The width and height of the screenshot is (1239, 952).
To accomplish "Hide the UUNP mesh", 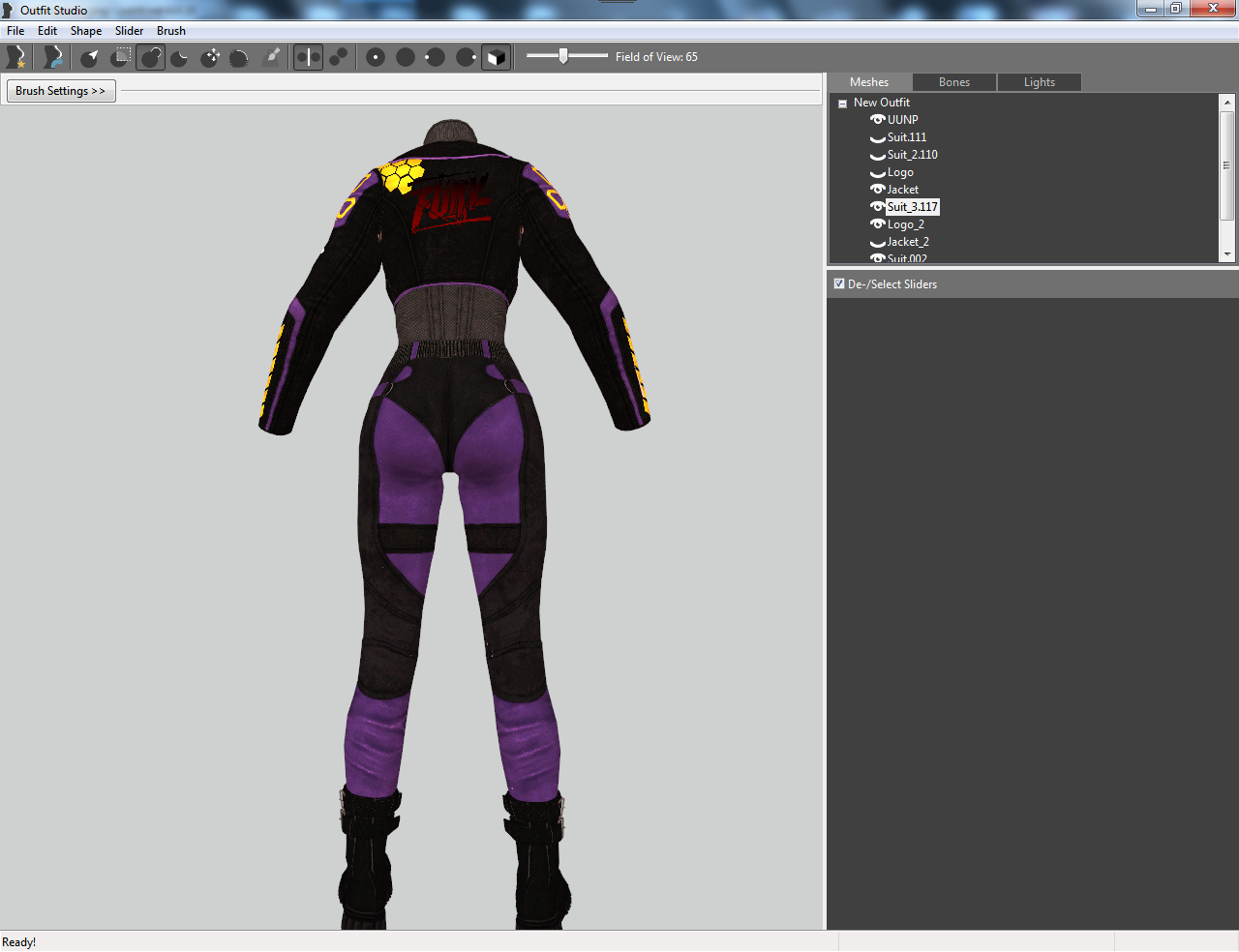I will pyautogui.click(x=878, y=120).
